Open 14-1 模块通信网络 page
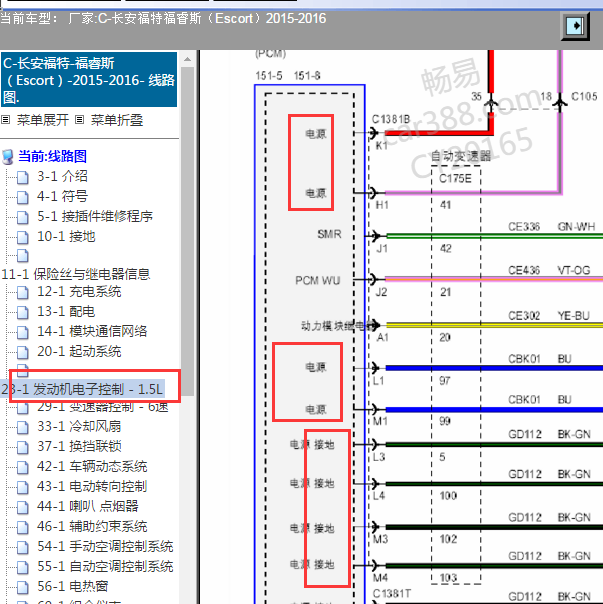The image size is (603, 604). point(92,332)
